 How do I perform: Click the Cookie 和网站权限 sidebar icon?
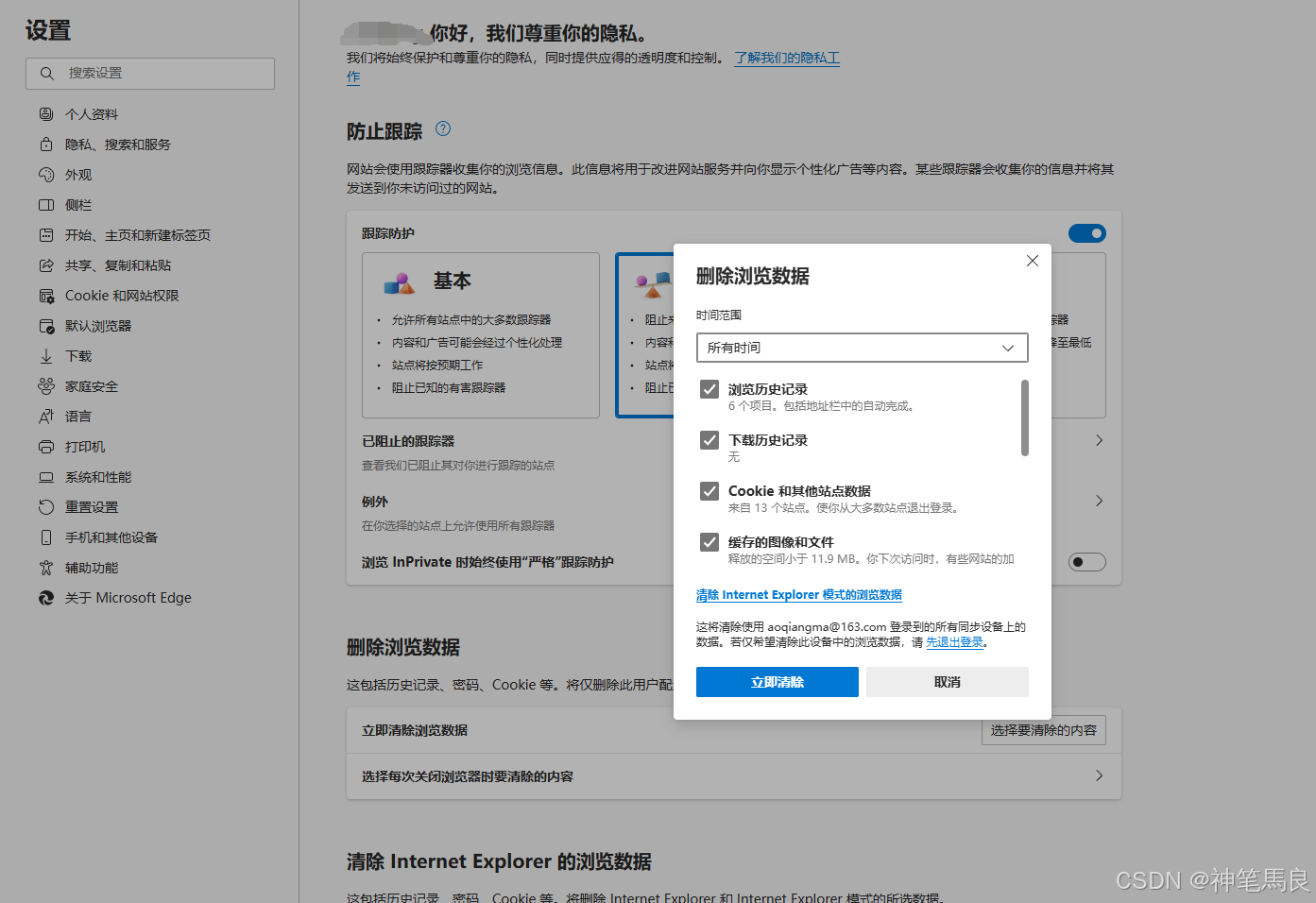click(x=46, y=295)
